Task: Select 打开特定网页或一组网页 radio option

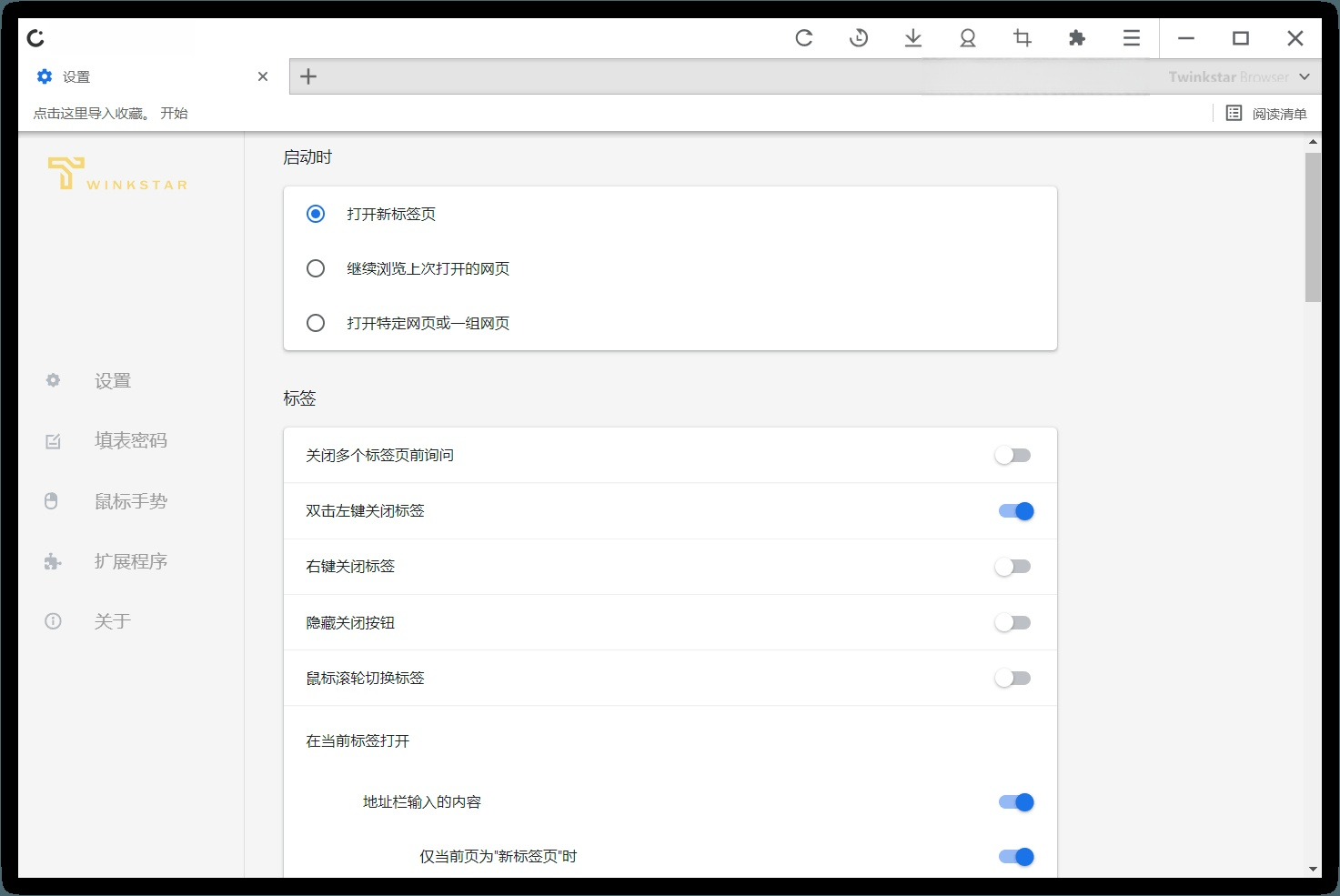Action: (x=316, y=323)
